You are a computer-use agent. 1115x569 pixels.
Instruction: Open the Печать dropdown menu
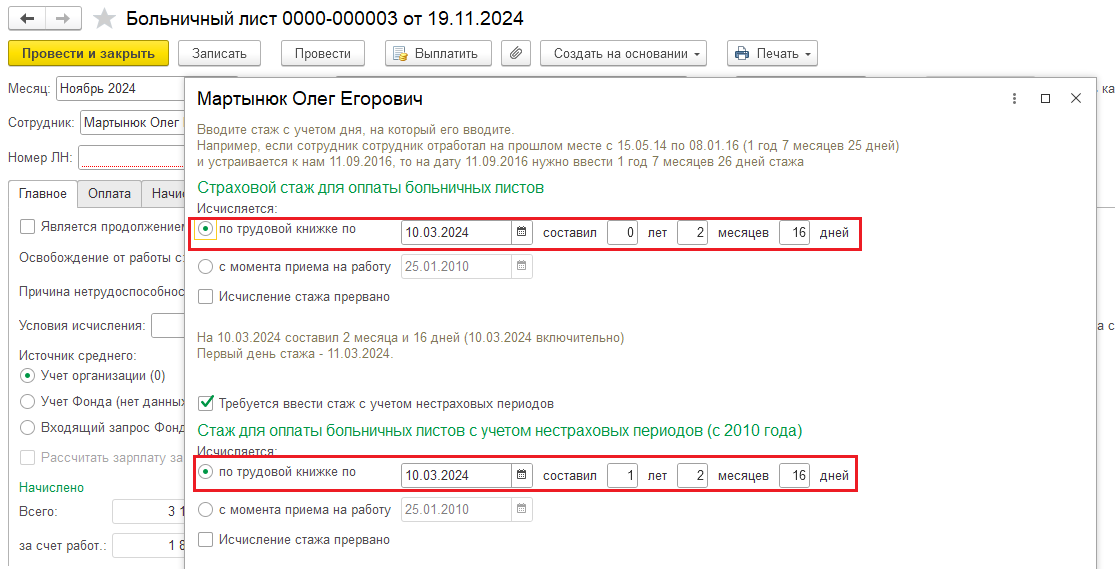click(x=772, y=53)
